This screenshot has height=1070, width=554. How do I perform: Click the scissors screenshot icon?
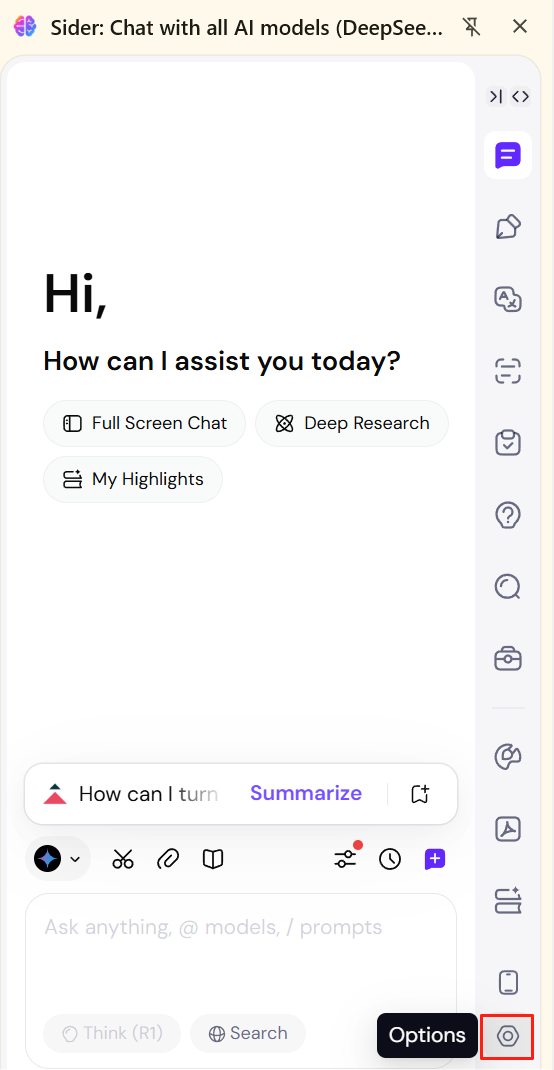click(x=123, y=859)
